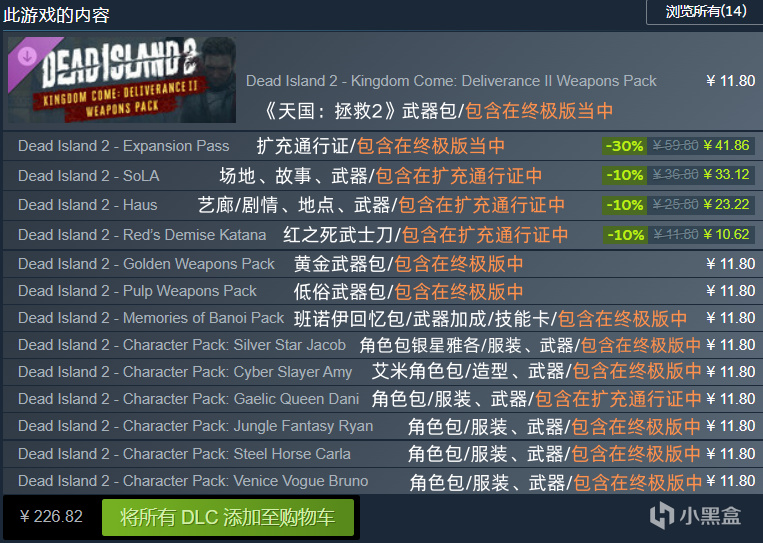763x543 pixels.
Task: Click the 浏览所有(14) button
Action: 704,12
